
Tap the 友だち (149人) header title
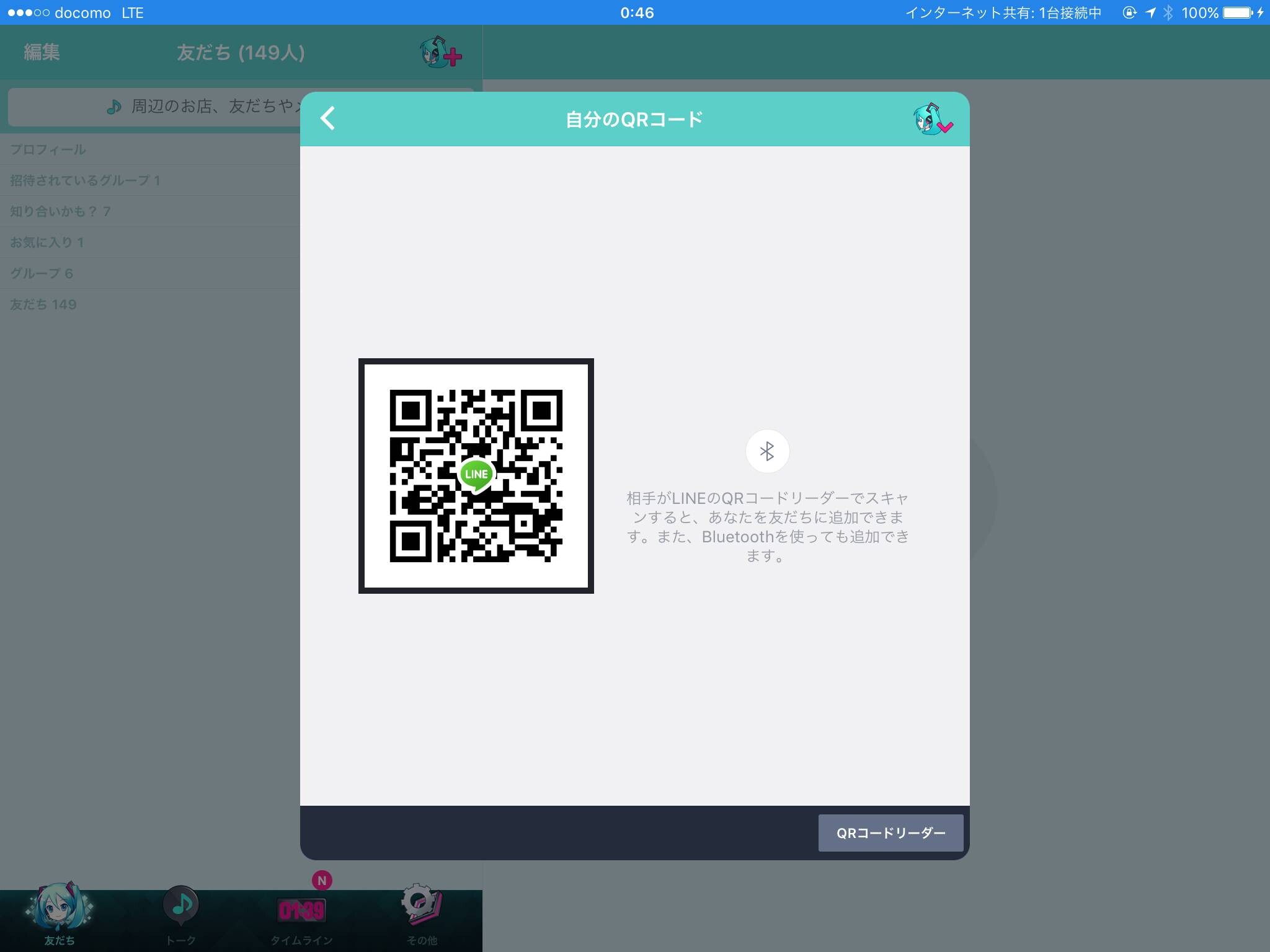241,53
